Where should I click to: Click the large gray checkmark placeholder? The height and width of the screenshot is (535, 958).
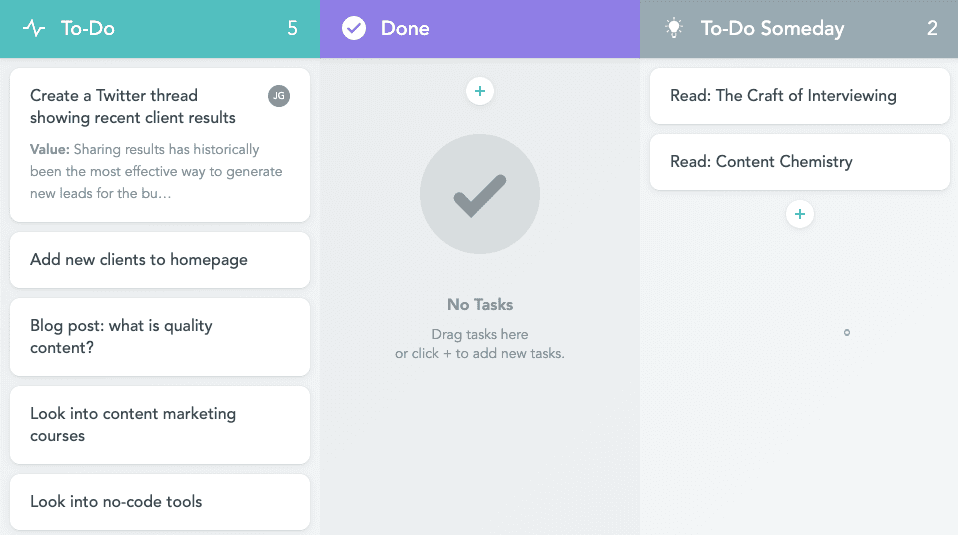[x=480, y=196]
